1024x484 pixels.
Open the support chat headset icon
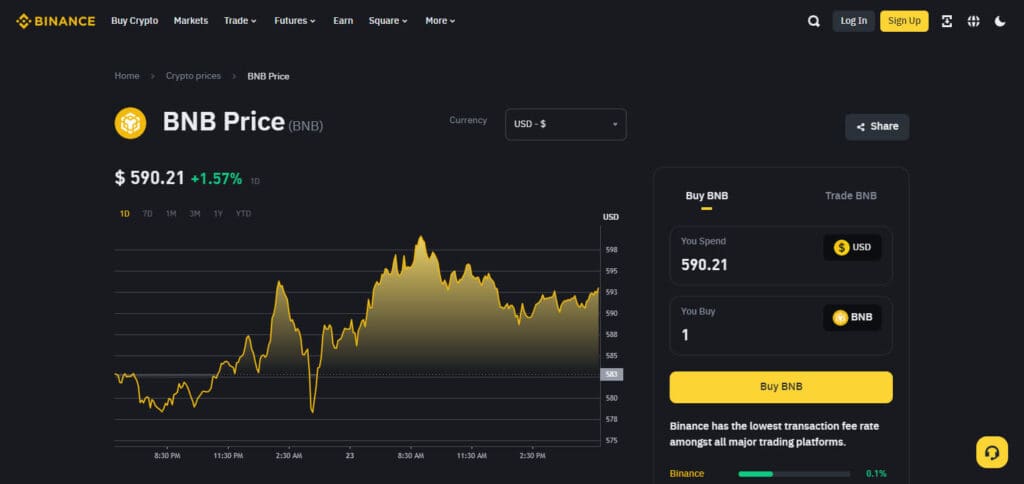click(992, 452)
